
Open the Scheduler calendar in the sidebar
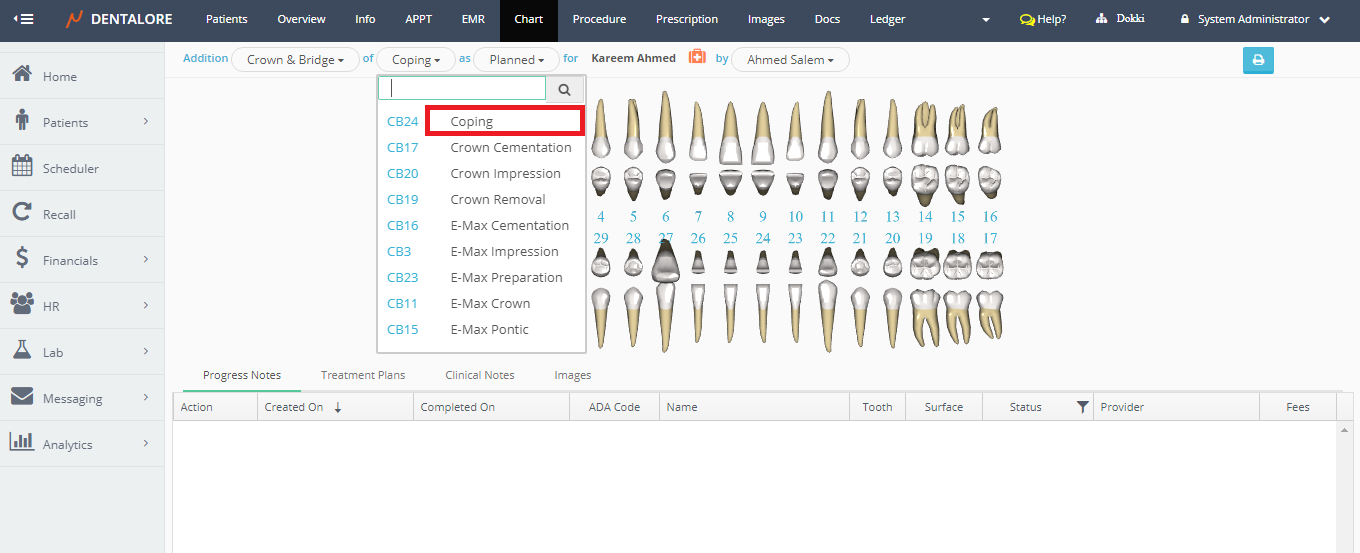pos(69,169)
